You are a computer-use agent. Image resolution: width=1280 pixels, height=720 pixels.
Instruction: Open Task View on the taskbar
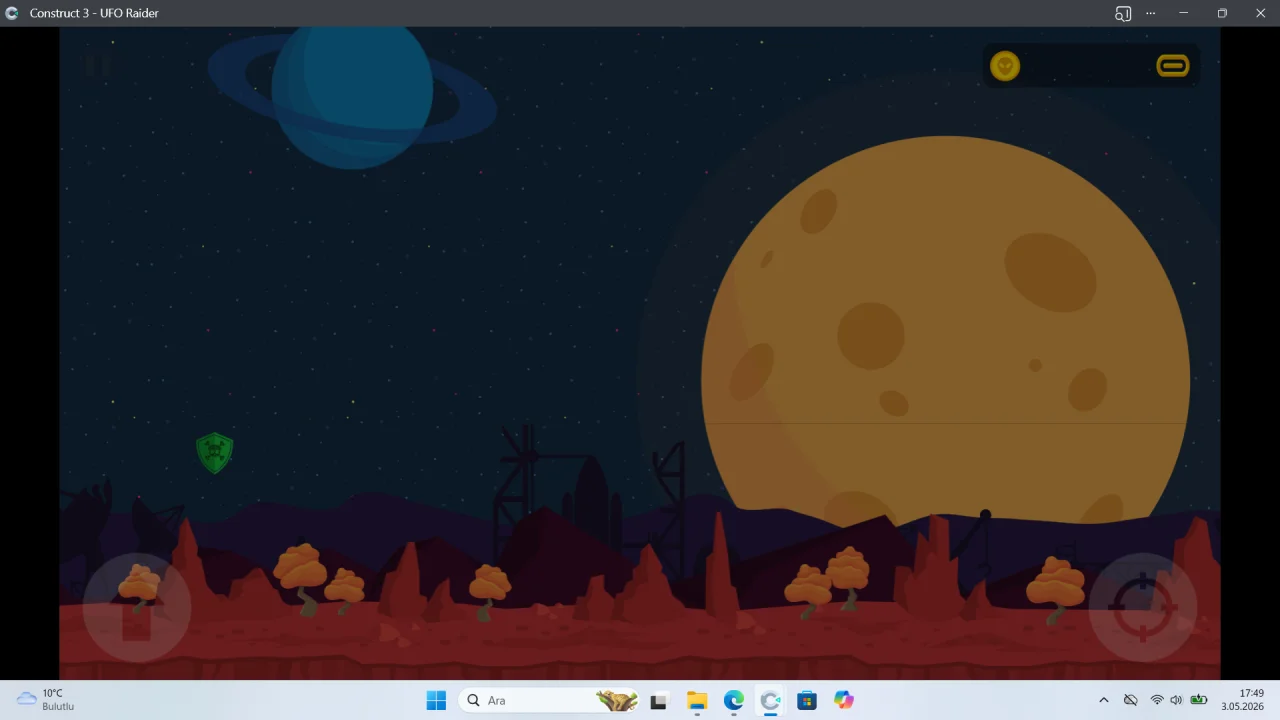658,700
